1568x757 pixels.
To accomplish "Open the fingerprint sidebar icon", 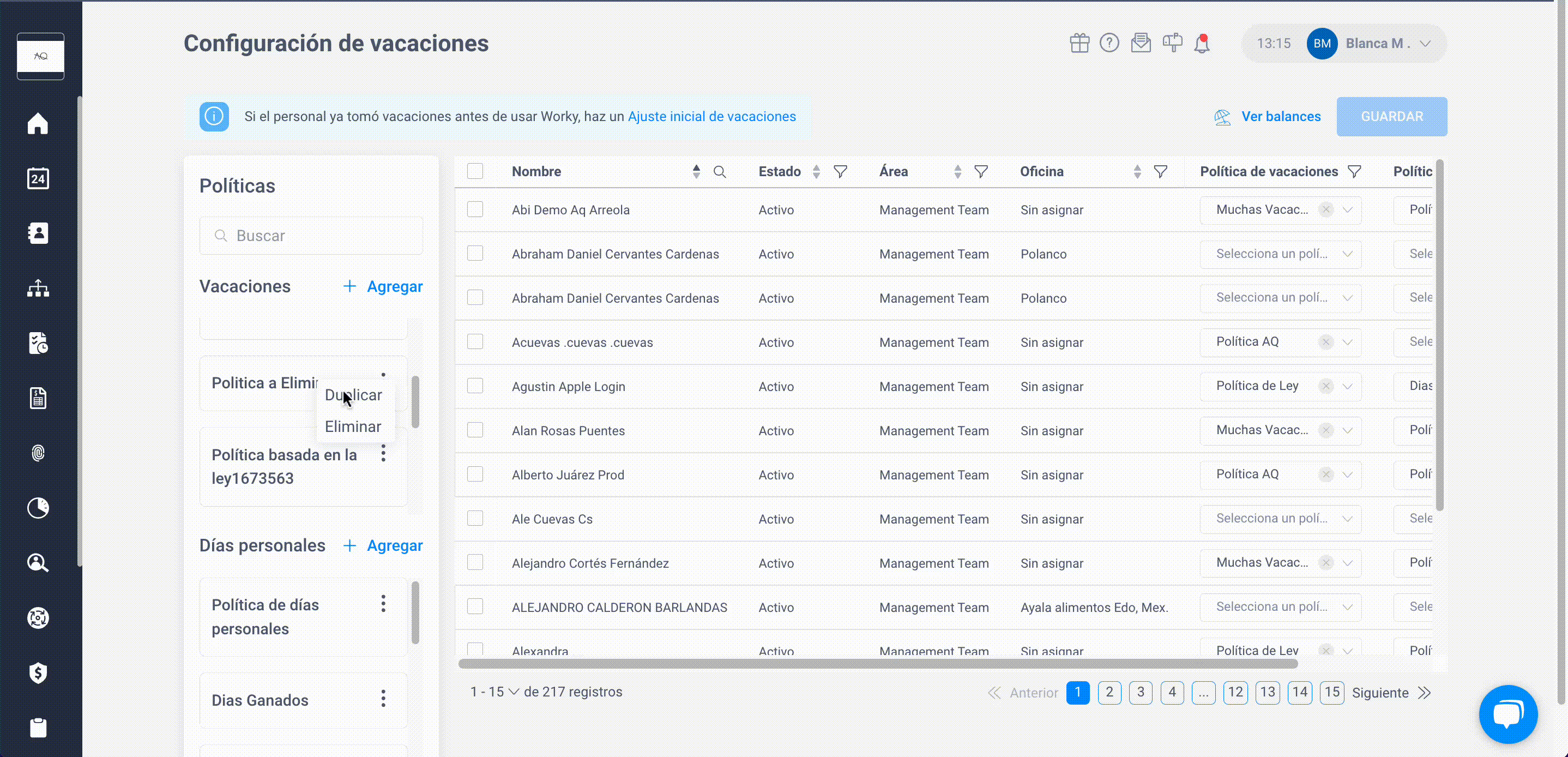I will [38, 453].
